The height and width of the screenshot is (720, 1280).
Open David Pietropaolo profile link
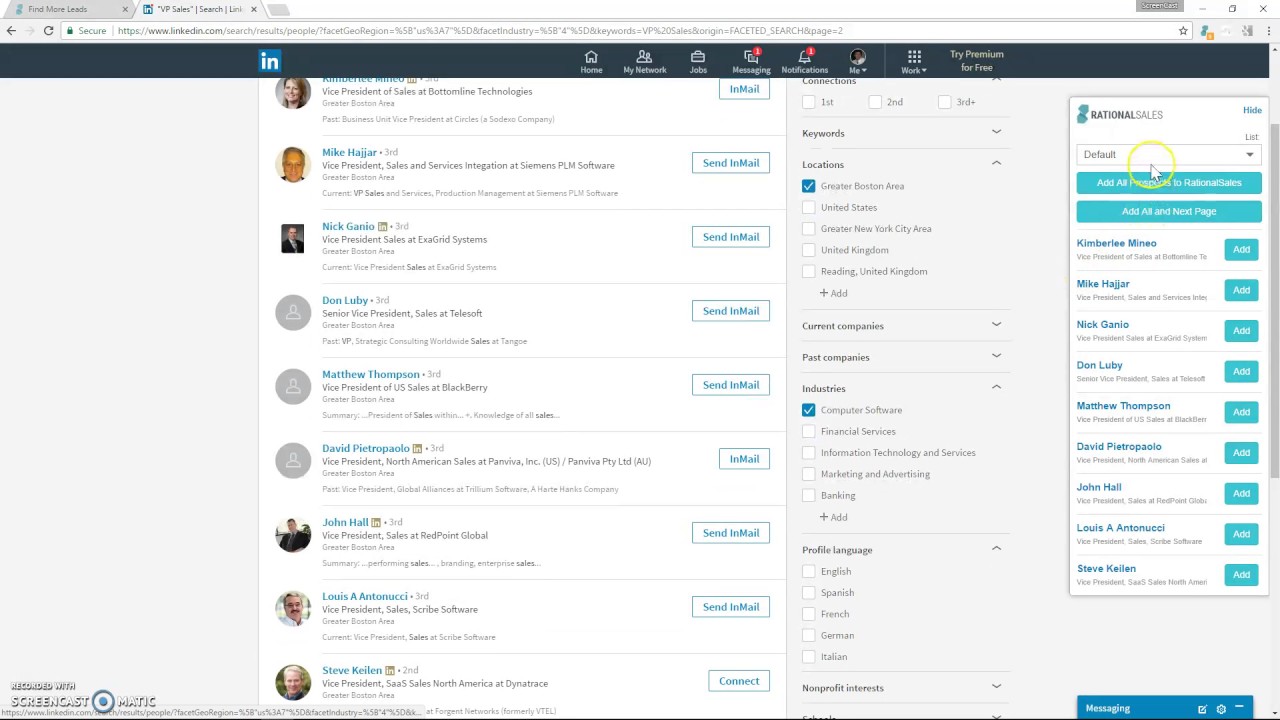click(x=366, y=448)
